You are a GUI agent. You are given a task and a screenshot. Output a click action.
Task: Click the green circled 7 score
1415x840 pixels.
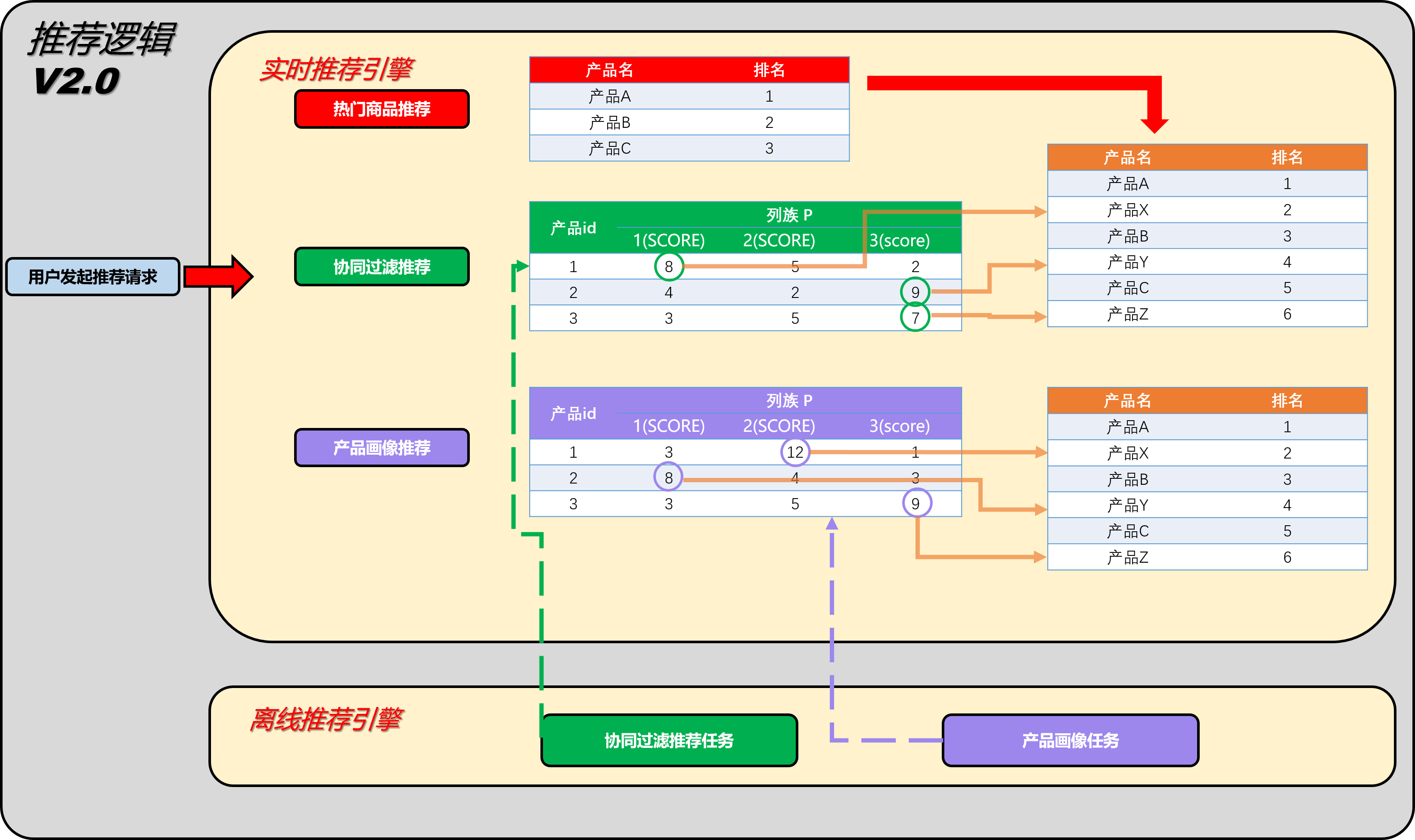[x=915, y=318]
